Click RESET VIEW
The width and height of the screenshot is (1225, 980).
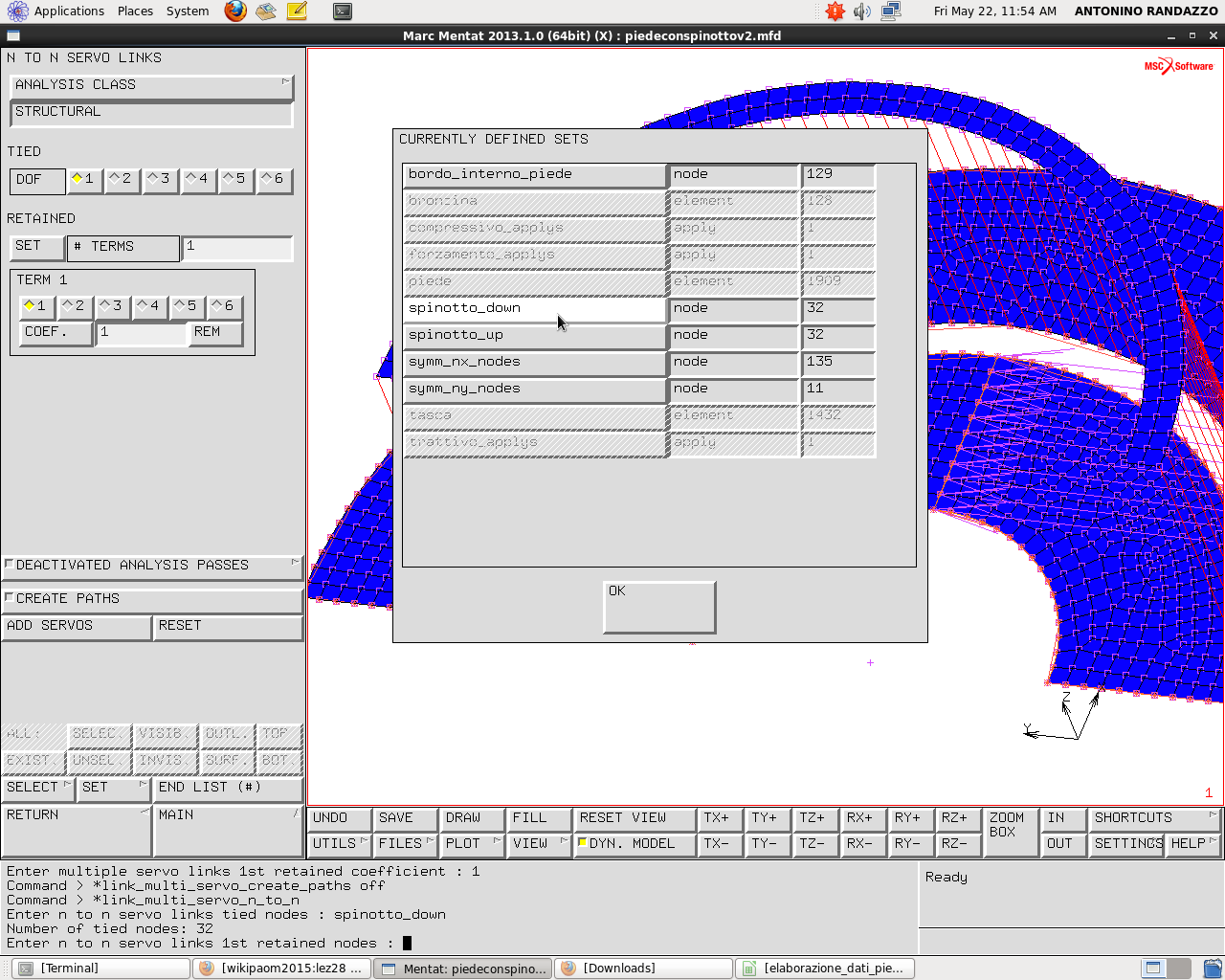coord(635,818)
